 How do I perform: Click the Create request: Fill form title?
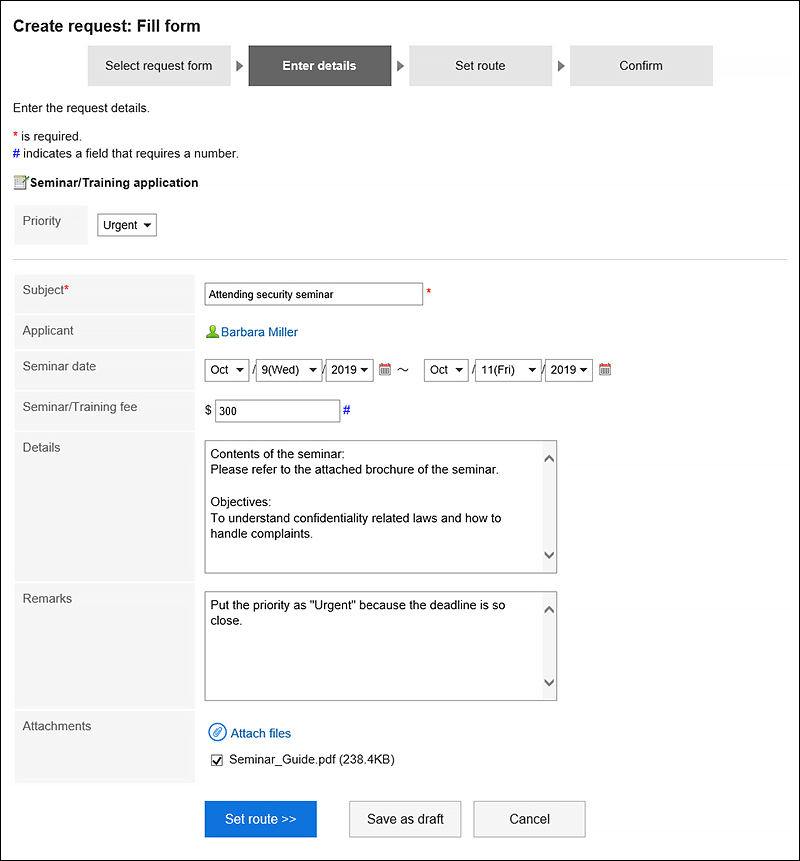(107, 26)
